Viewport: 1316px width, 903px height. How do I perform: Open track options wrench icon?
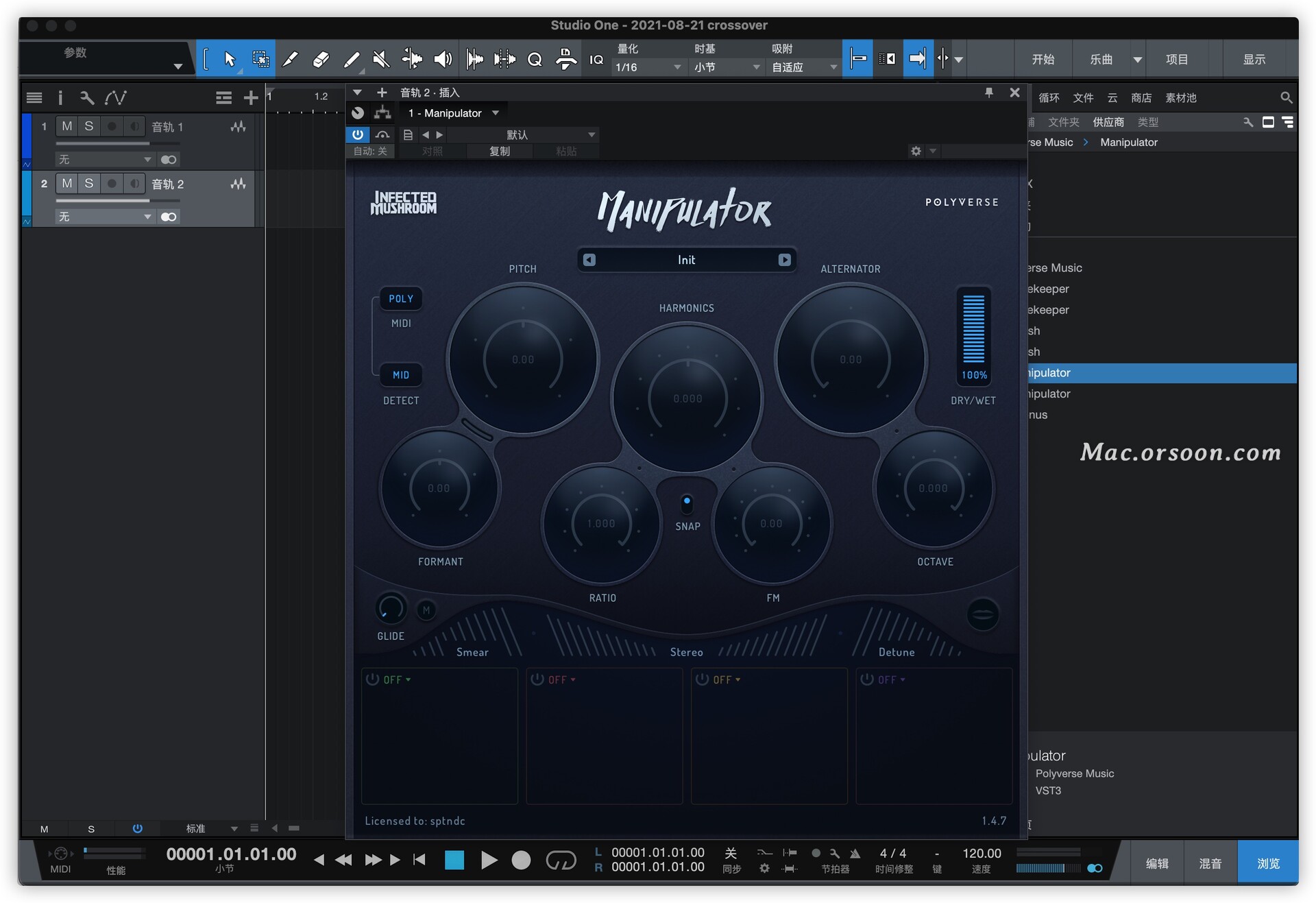coord(87,97)
